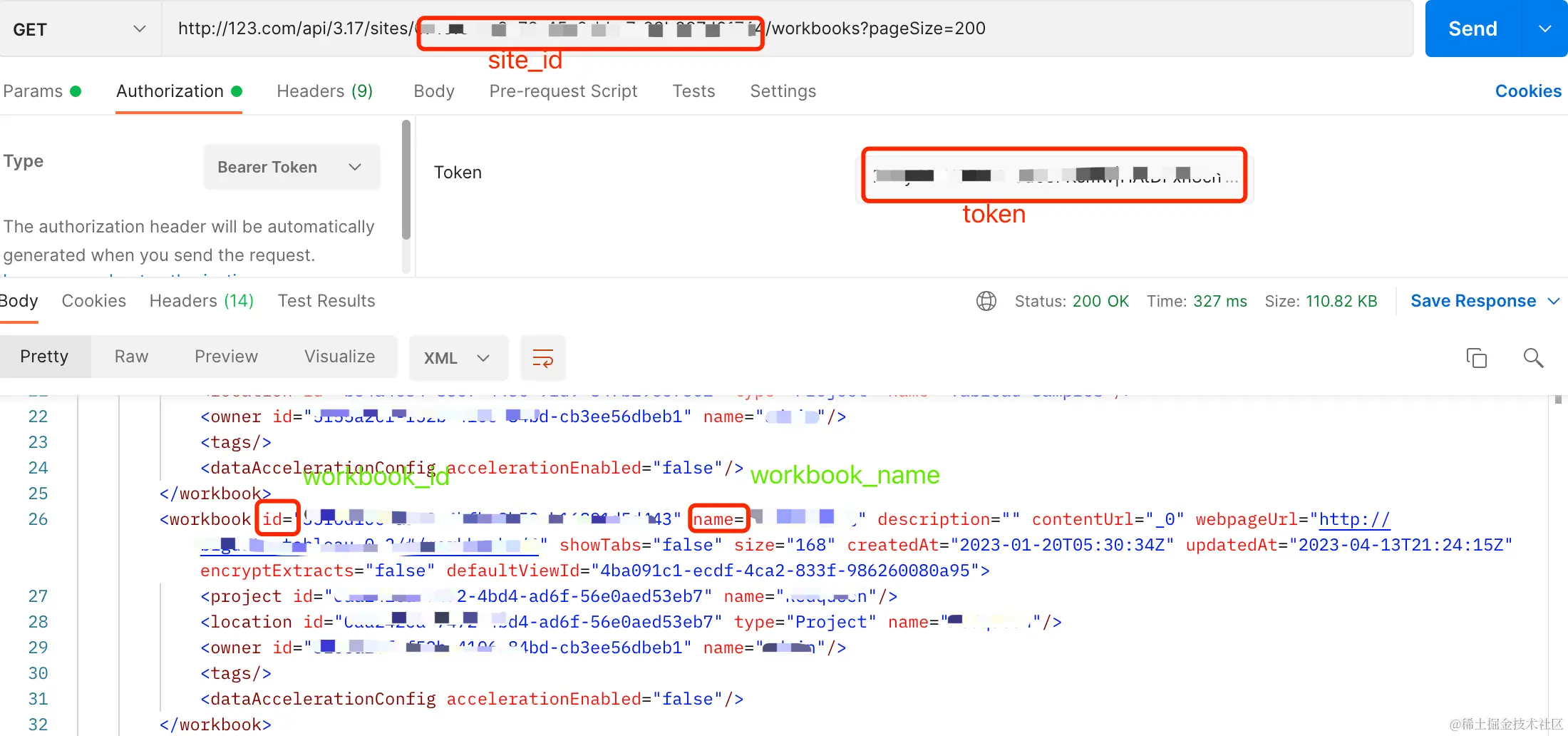Viewport: 1568px width, 736px height.
Task: Click the search response magnifier icon
Action: (1533, 357)
